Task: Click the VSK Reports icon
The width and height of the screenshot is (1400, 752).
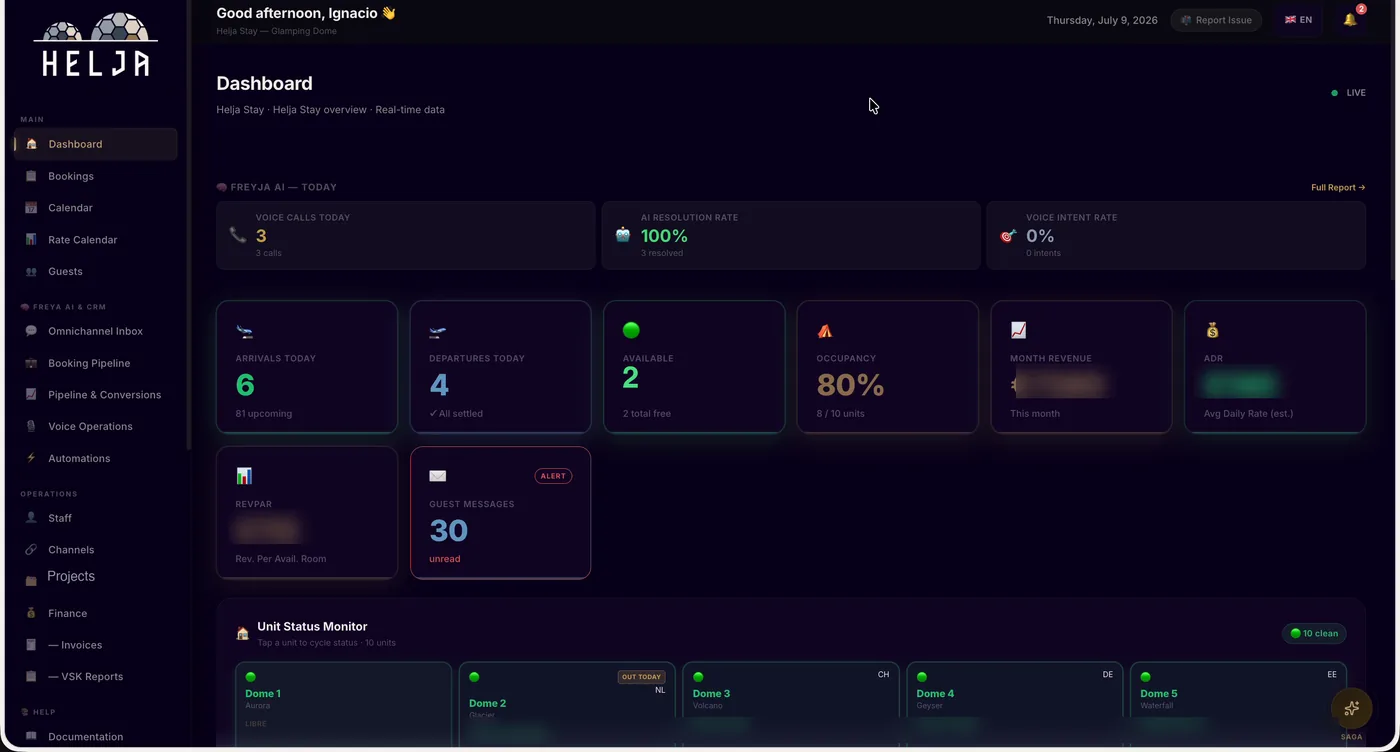Action: click(x=31, y=676)
